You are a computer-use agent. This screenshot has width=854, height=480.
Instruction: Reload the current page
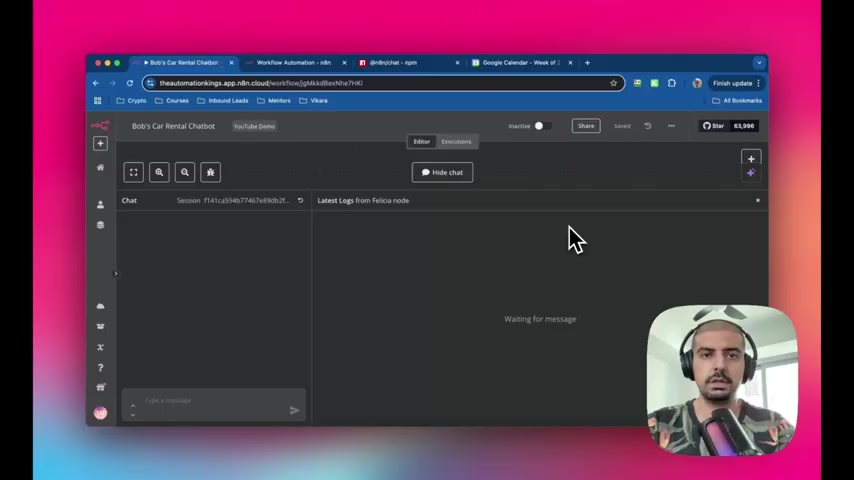point(130,83)
